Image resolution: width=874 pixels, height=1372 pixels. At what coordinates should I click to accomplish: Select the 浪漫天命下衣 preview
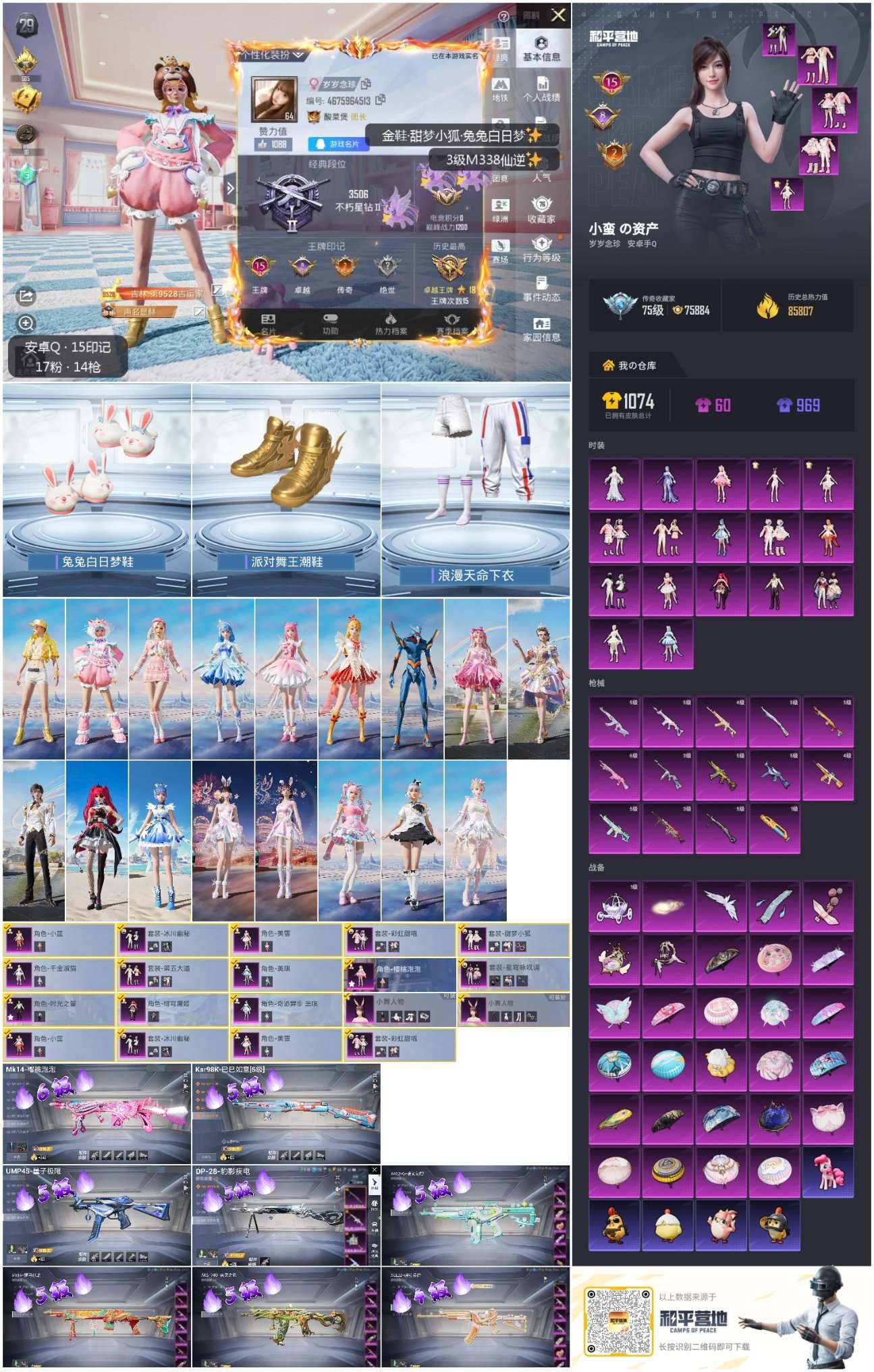pyautogui.click(x=476, y=490)
